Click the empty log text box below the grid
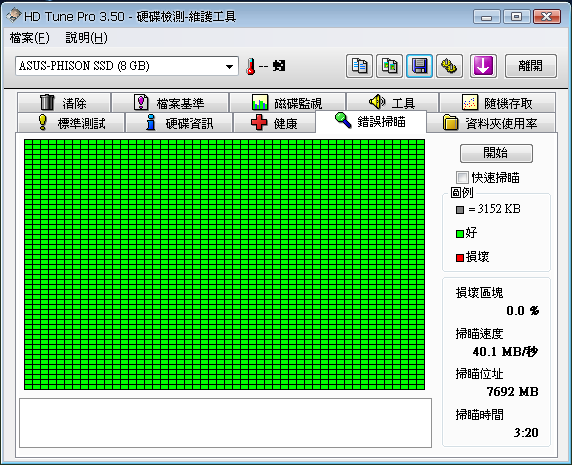This screenshot has width=572, height=465. (225, 423)
